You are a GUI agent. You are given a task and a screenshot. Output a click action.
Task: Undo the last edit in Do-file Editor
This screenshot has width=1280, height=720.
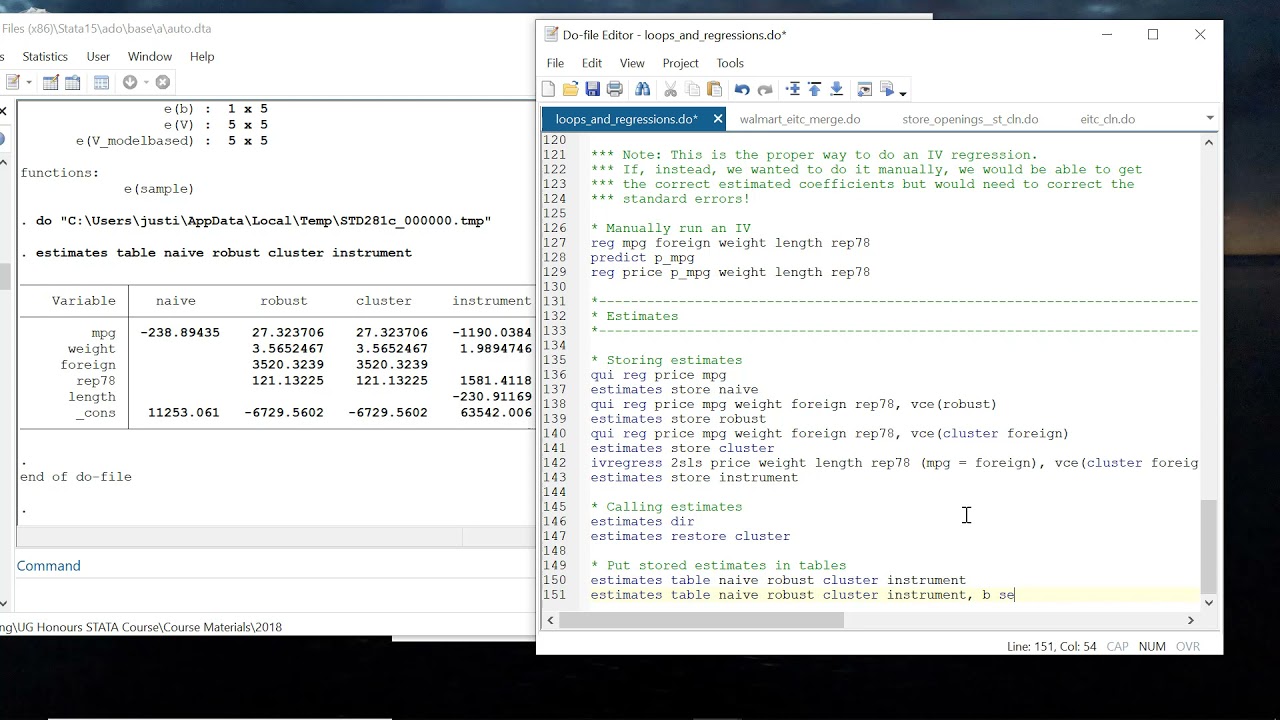742,89
